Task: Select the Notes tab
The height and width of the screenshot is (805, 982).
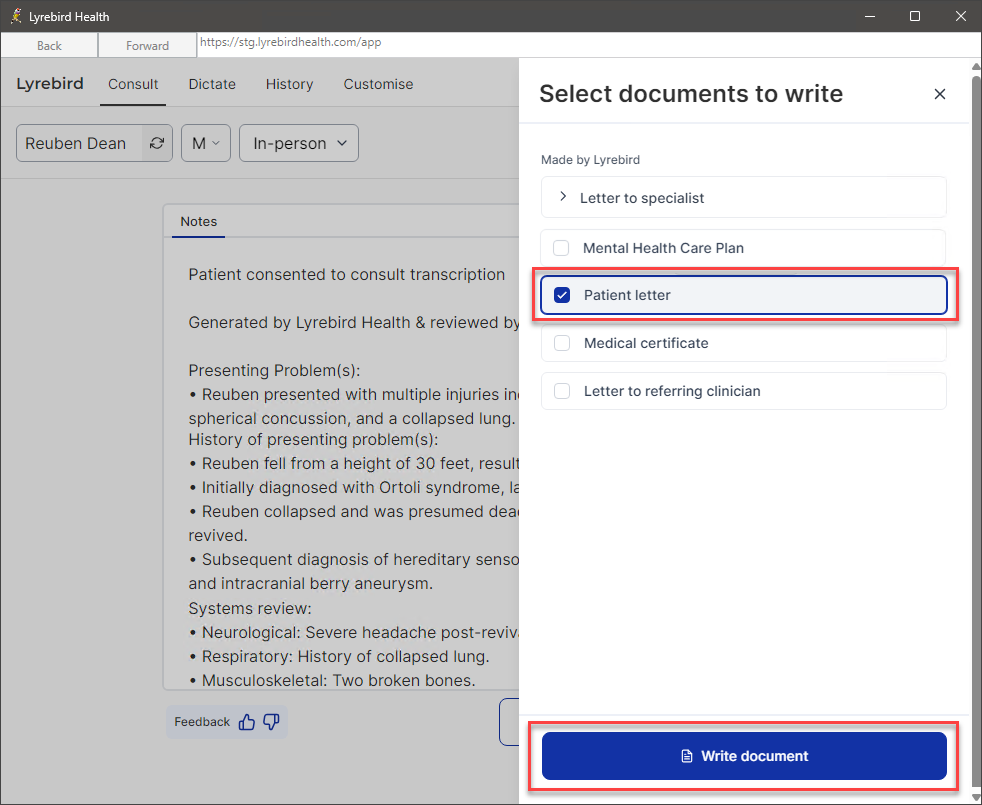Action: (199, 221)
